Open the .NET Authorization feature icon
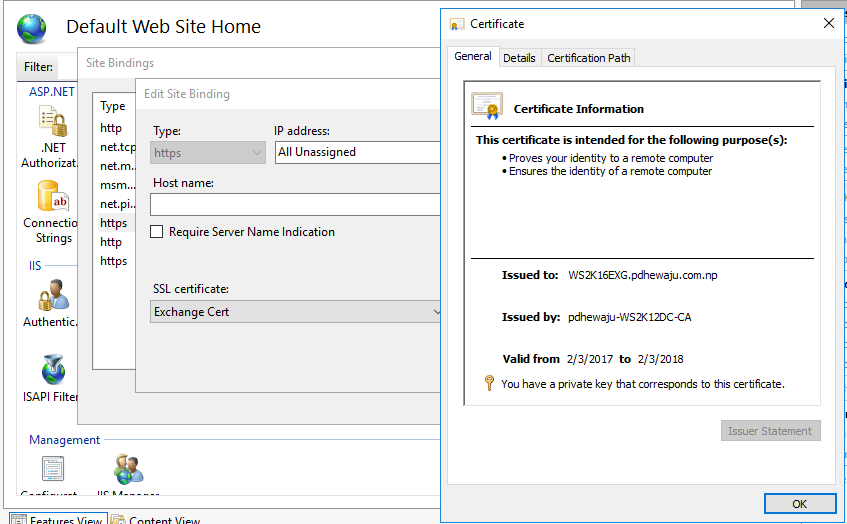 tap(53, 120)
